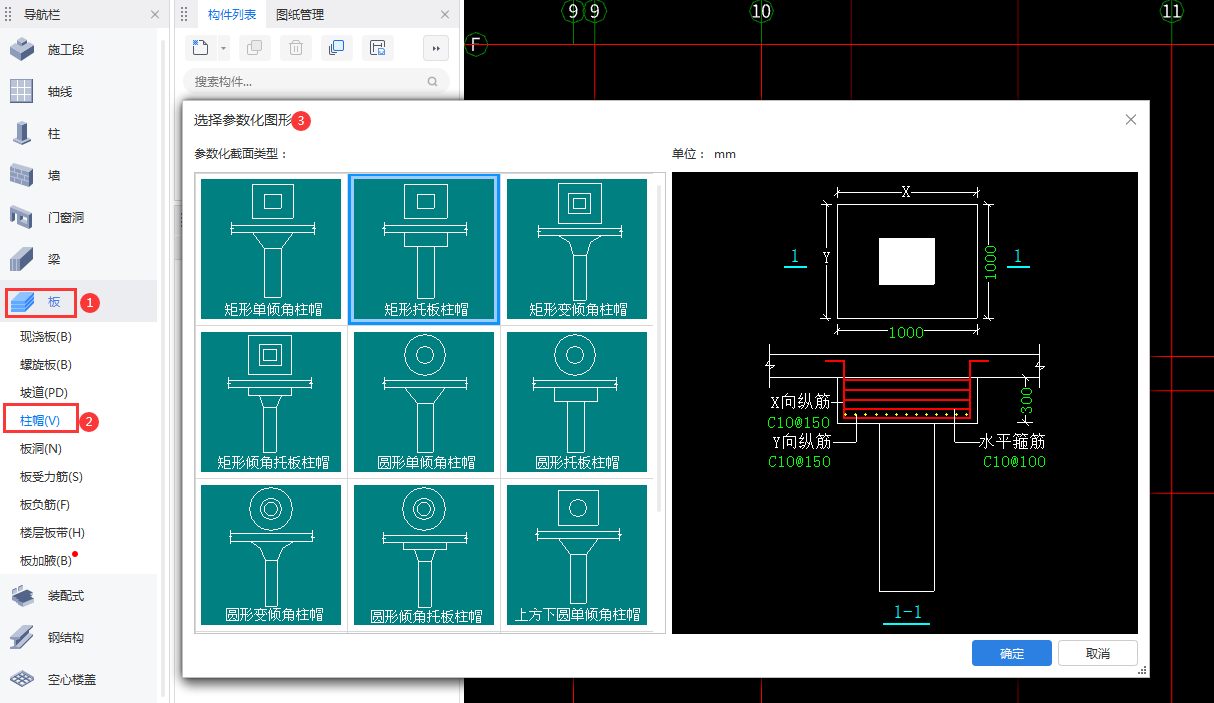
Task: Open the new component dropdown arrow
Action: 223,48
